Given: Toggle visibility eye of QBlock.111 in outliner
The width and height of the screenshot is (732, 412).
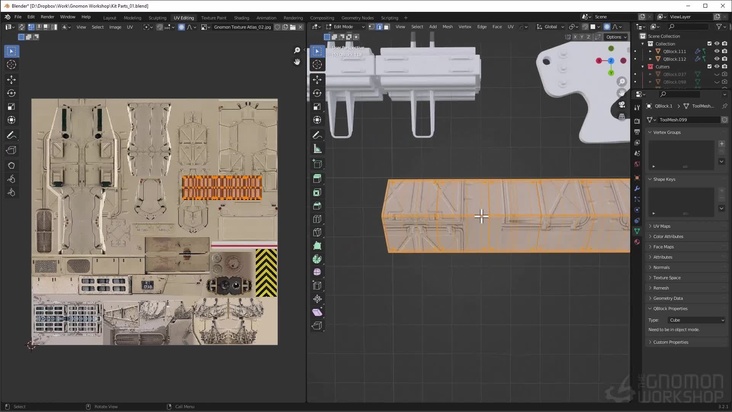Looking at the screenshot, I should (717, 51).
